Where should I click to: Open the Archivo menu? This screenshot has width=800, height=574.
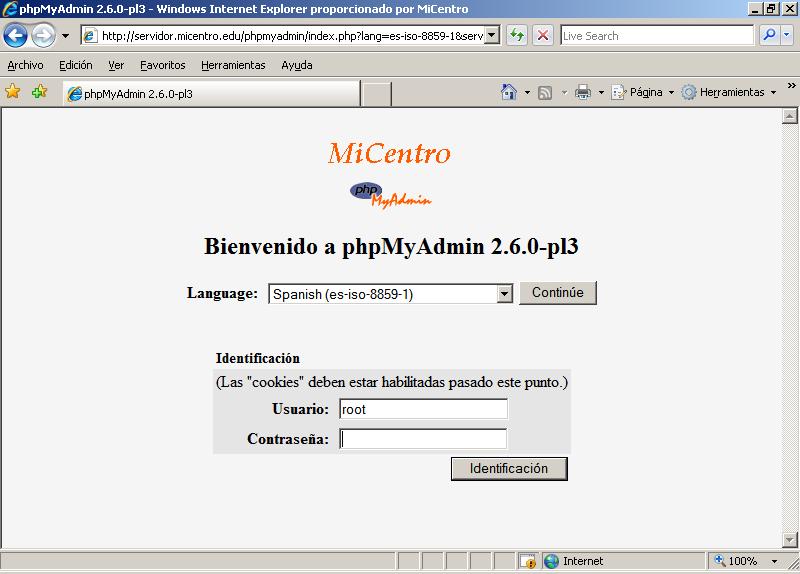pyautogui.click(x=25, y=65)
